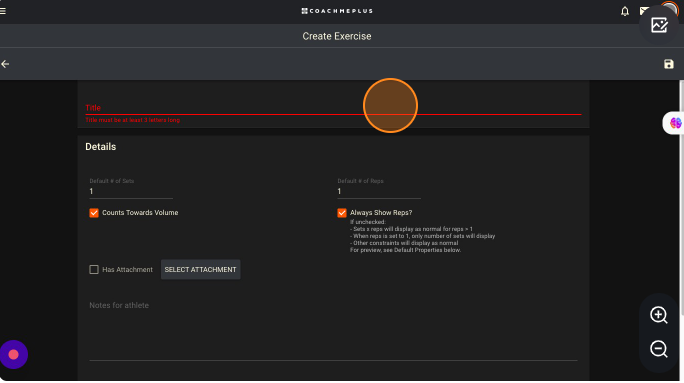
Task: Go back with the left arrow
Action: click(5, 64)
